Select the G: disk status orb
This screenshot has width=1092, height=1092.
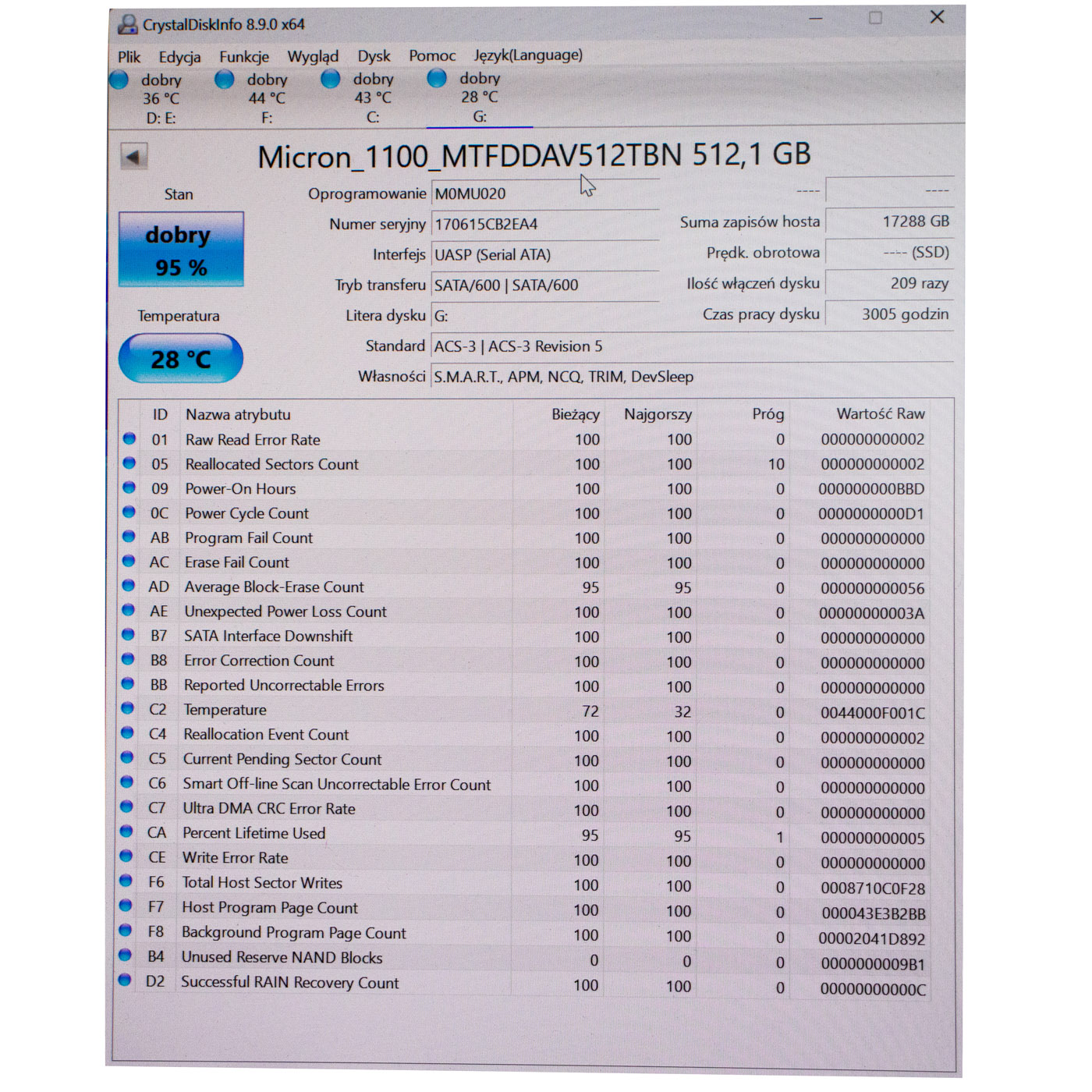(437, 78)
